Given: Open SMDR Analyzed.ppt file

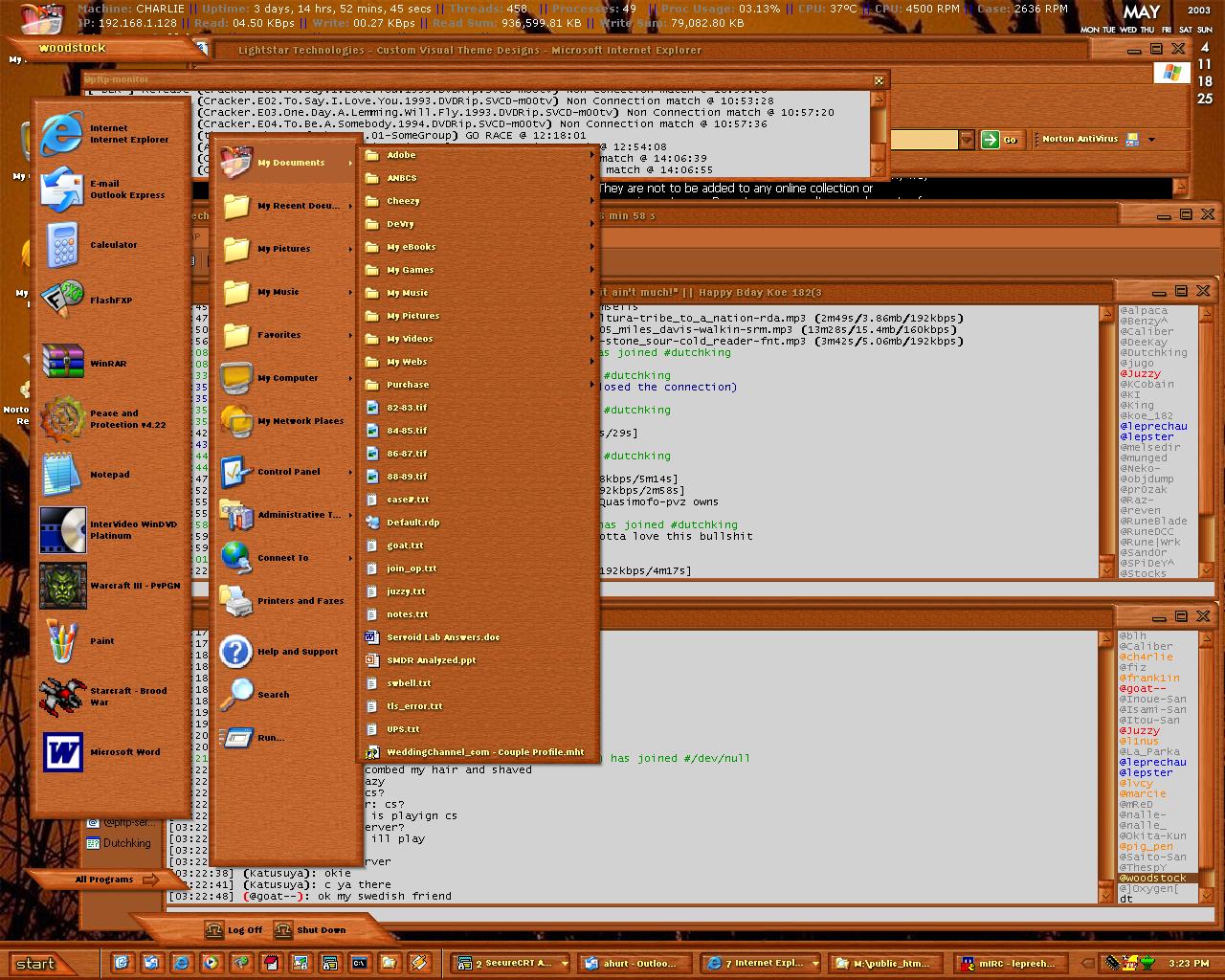Looking at the screenshot, I should point(479,660).
